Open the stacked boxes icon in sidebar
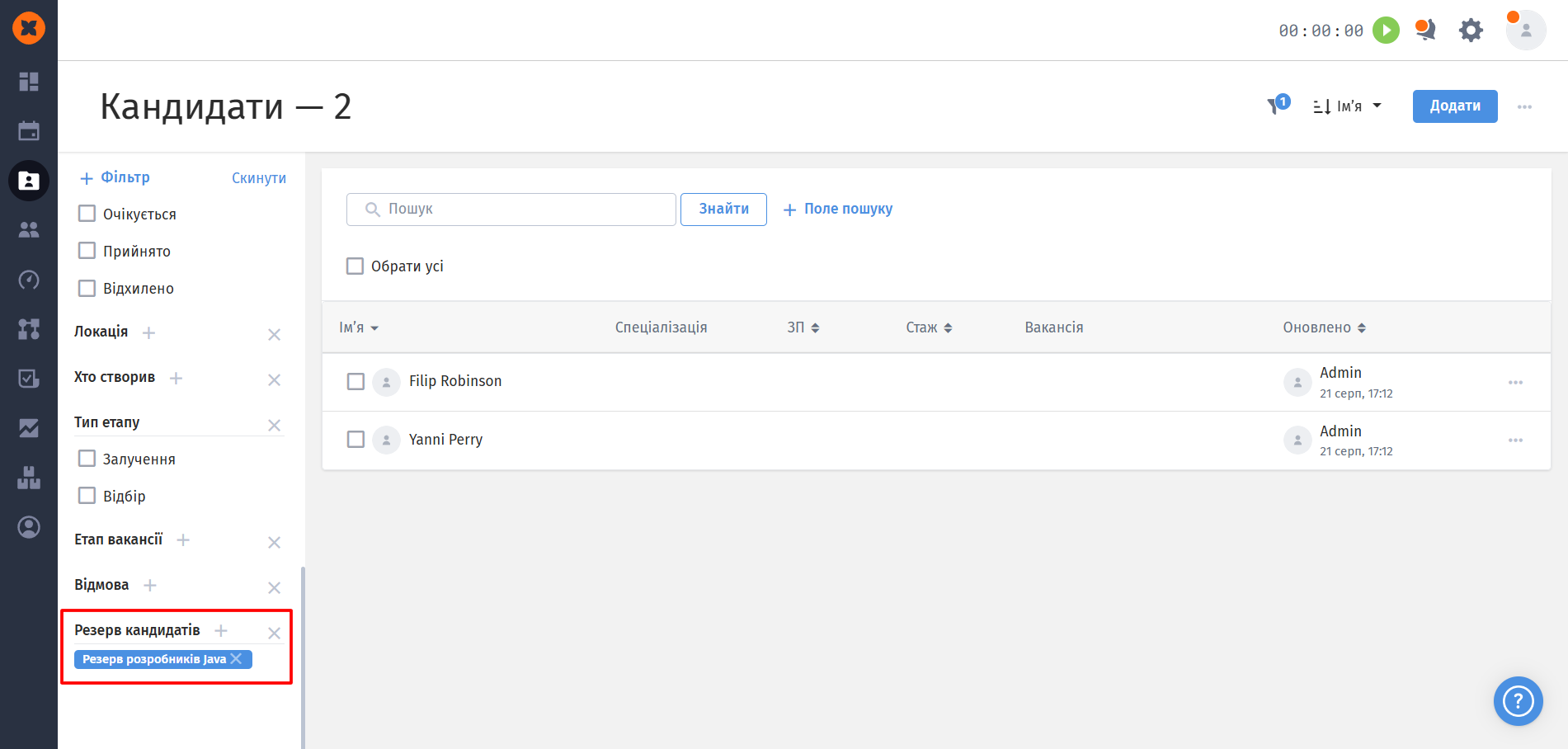Screen dimensions: 1568x749 click(29, 478)
